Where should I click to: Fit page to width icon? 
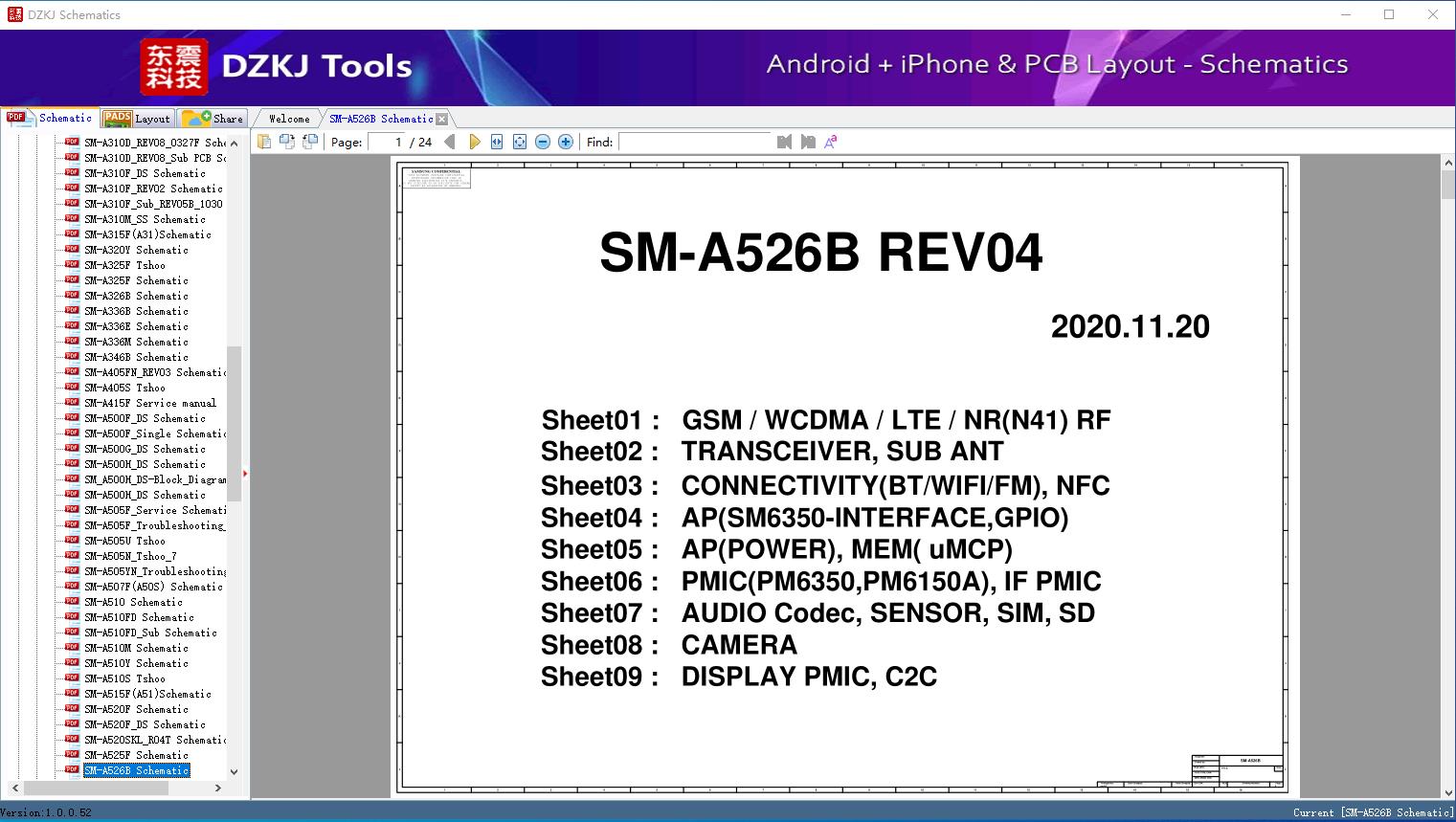497,142
